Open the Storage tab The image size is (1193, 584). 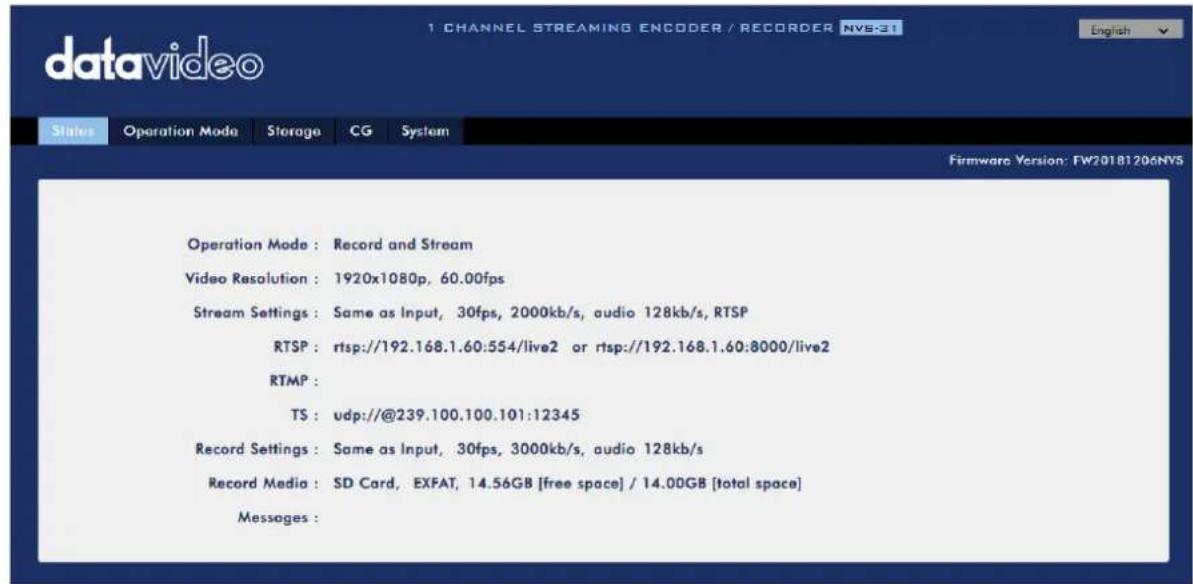coord(294,132)
